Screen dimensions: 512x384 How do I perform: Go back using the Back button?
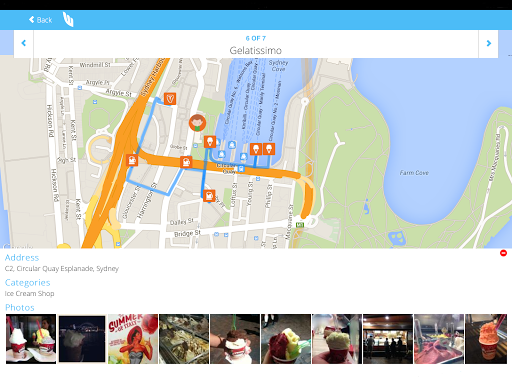tap(40, 20)
